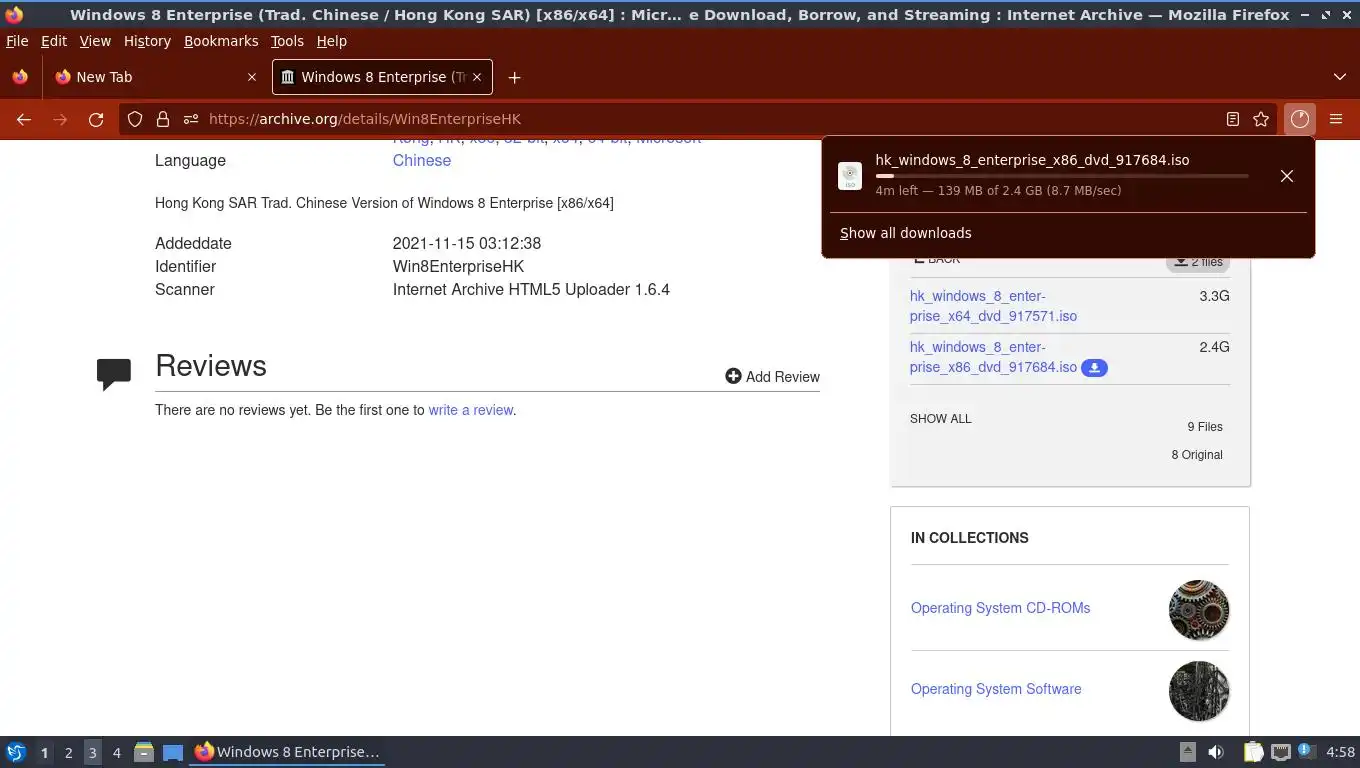The width and height of the screenshot is (1360, 768).
Task: Click the 9 Files count text
Action: coord(1205,427)
